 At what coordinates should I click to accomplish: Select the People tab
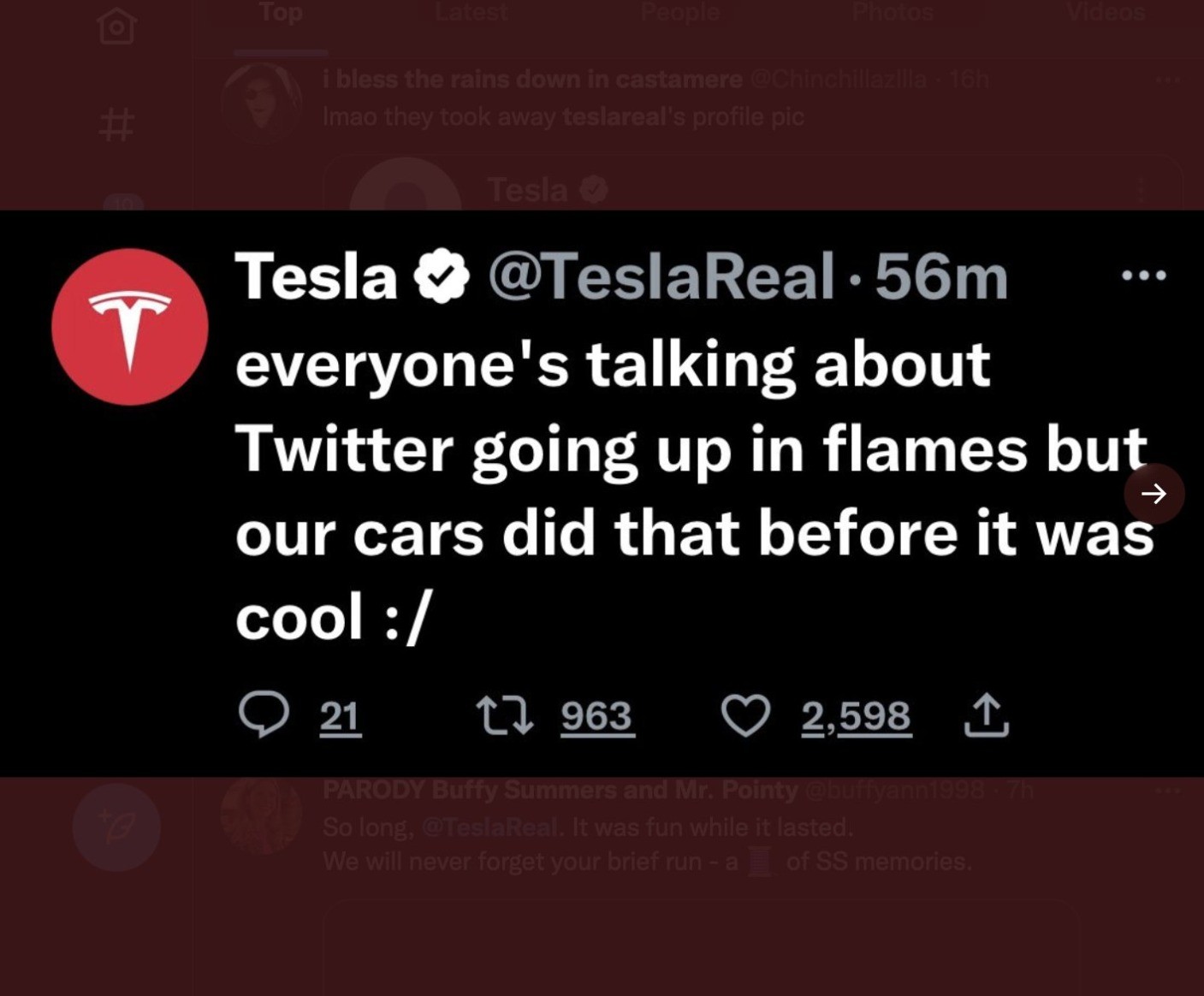680,14
